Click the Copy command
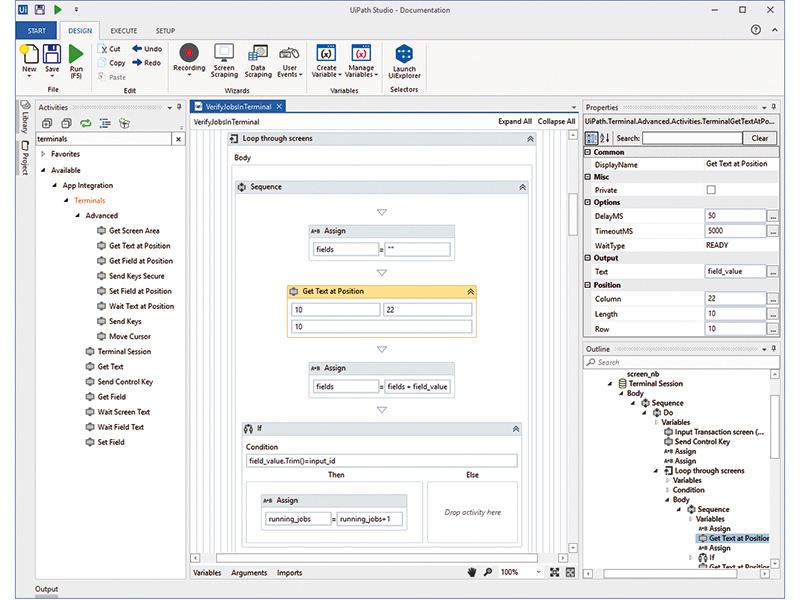 tap(112, 63)
